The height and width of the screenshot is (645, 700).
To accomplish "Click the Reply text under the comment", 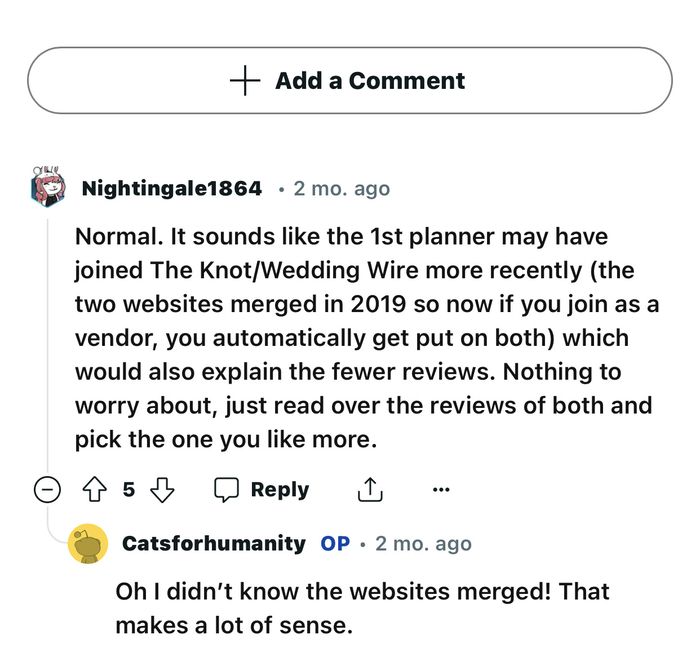I will (279, 490).
